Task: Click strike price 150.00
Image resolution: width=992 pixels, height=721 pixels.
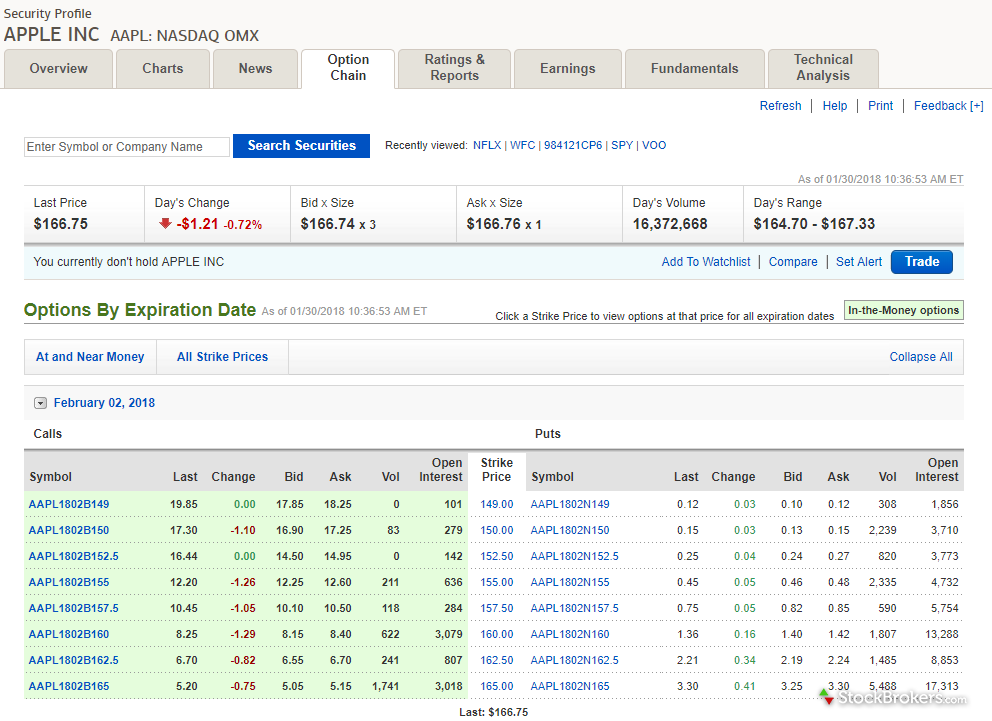Action: click(x=497, y=530)
